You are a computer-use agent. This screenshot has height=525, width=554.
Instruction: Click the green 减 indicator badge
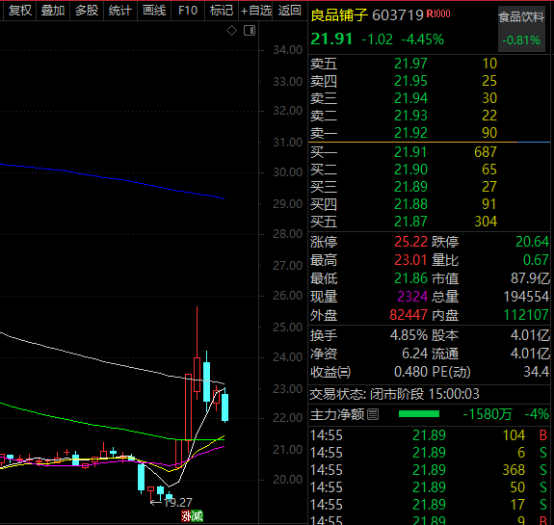(197, 516)
